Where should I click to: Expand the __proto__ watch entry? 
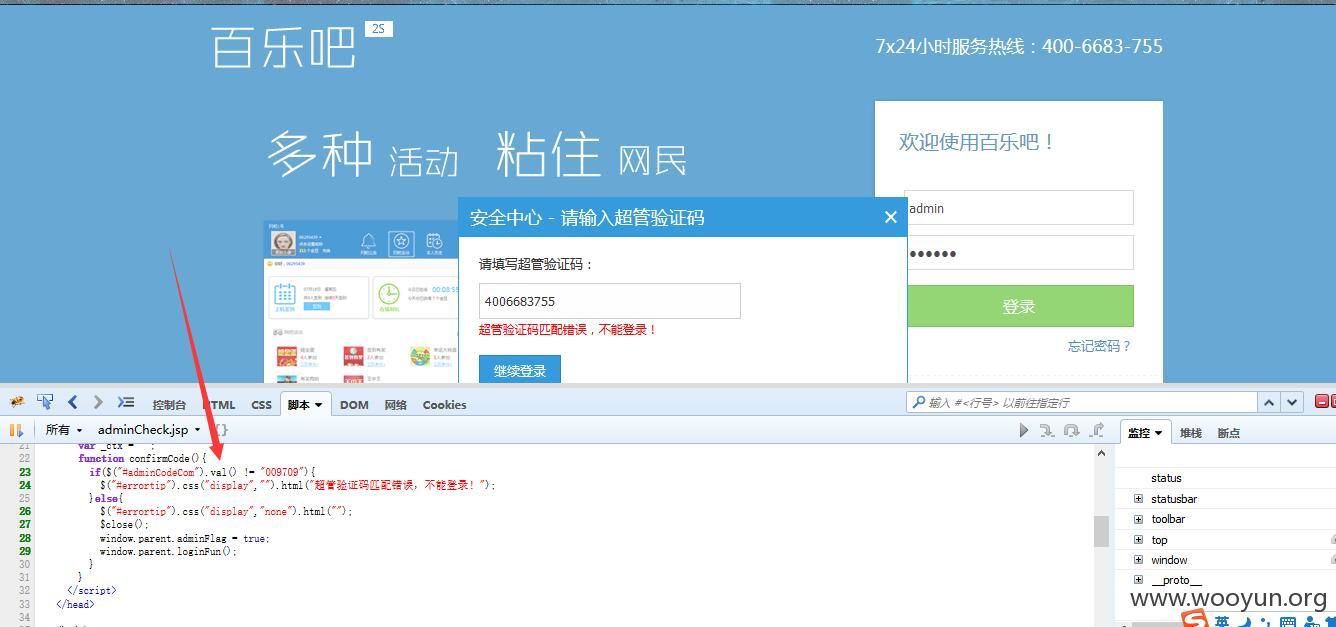coord(1138,580)
